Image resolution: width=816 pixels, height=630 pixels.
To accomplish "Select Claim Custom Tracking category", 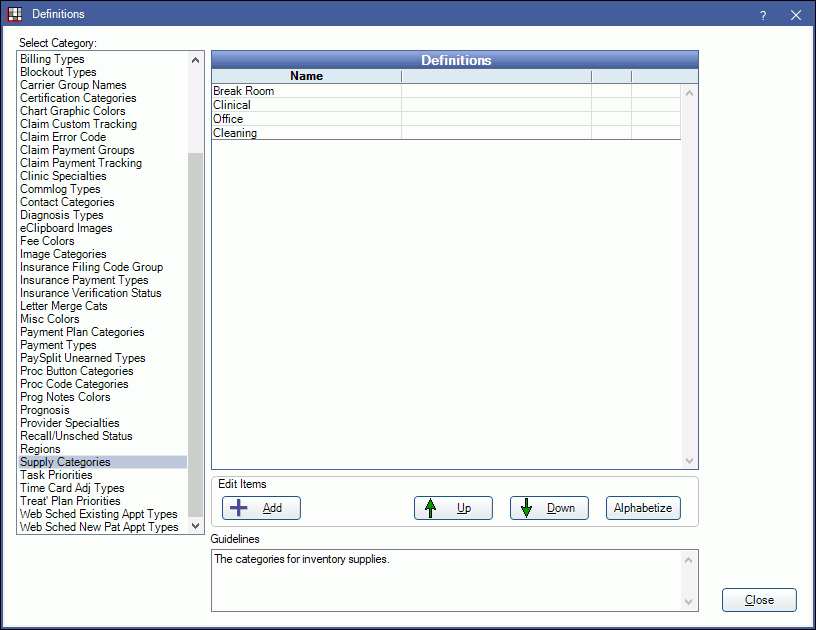I will [x=103, y=124].
